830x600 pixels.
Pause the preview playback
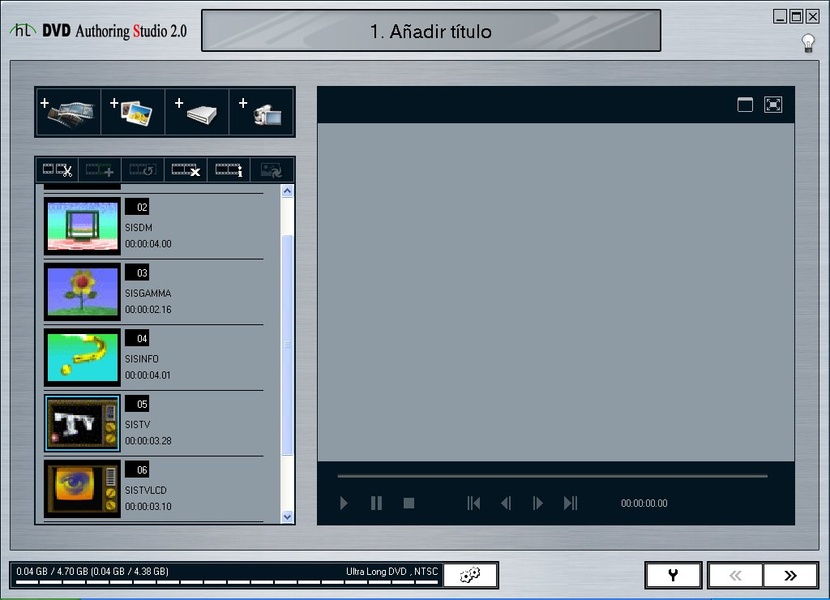(x=376, y=503)
